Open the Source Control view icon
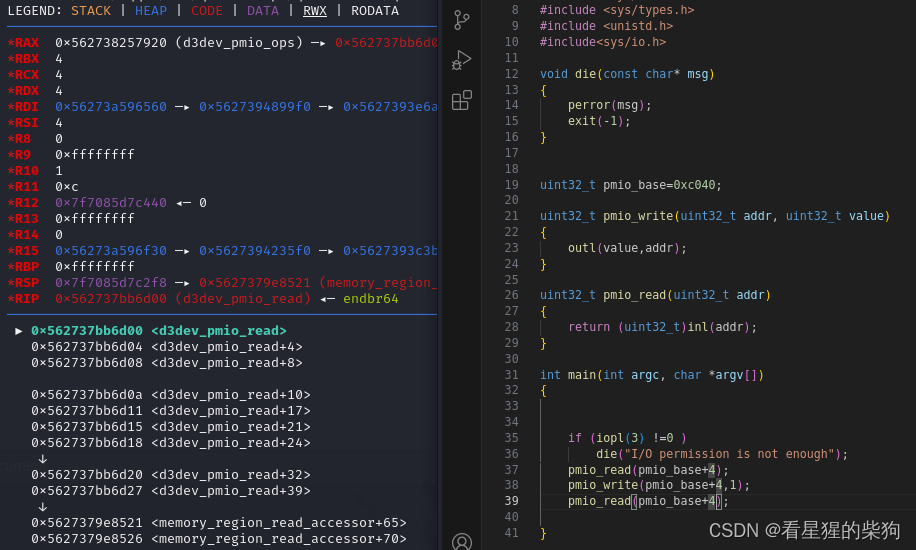This screenshot has height=550, width=916. [462, 20]
